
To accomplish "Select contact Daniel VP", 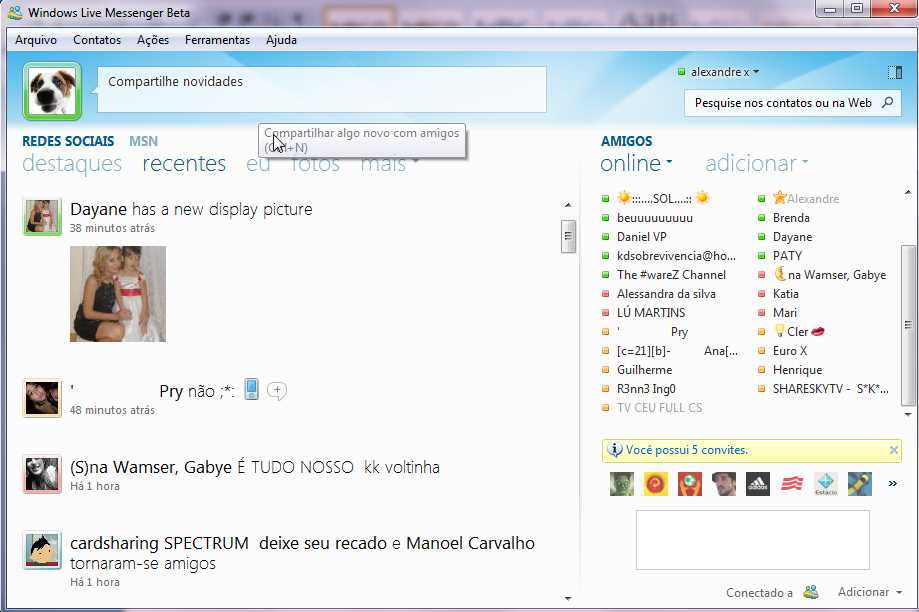I will pos(641,237).
